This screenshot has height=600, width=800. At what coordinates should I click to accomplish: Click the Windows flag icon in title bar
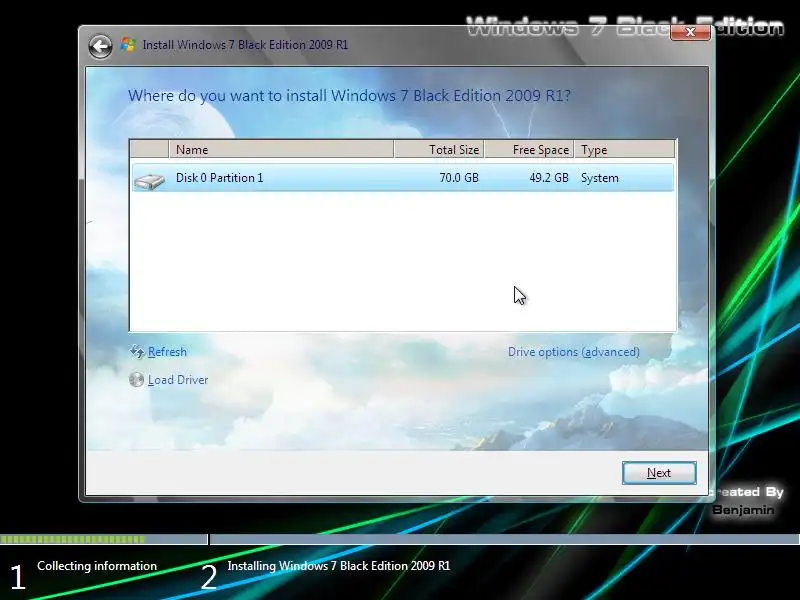click(x=128, y=45)
